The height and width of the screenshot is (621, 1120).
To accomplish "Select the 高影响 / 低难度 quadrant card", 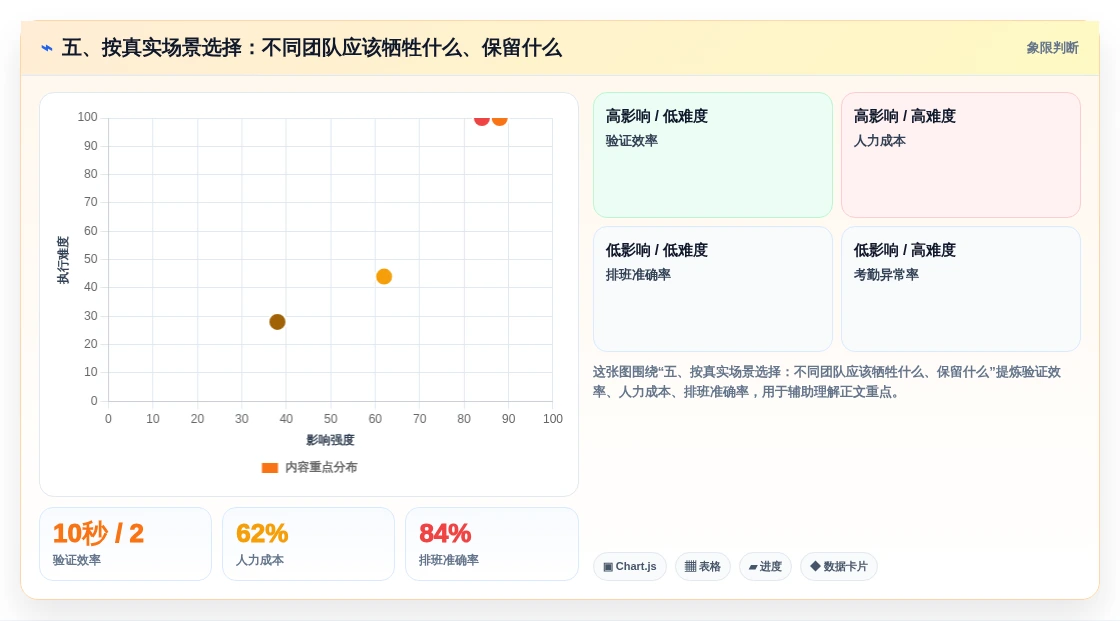I will [713, 155].
